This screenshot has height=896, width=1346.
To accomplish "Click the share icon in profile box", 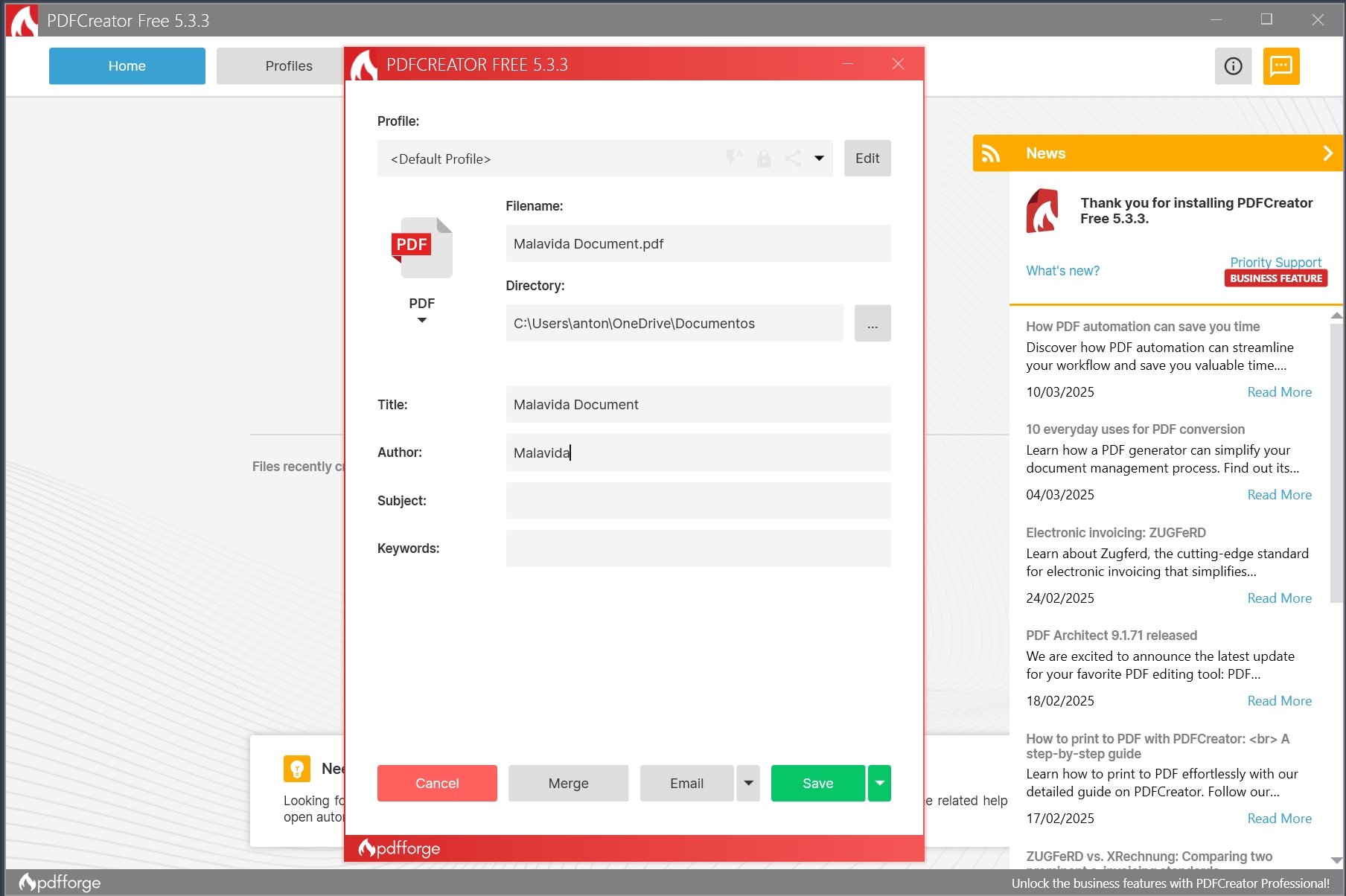I will [794, 158].
